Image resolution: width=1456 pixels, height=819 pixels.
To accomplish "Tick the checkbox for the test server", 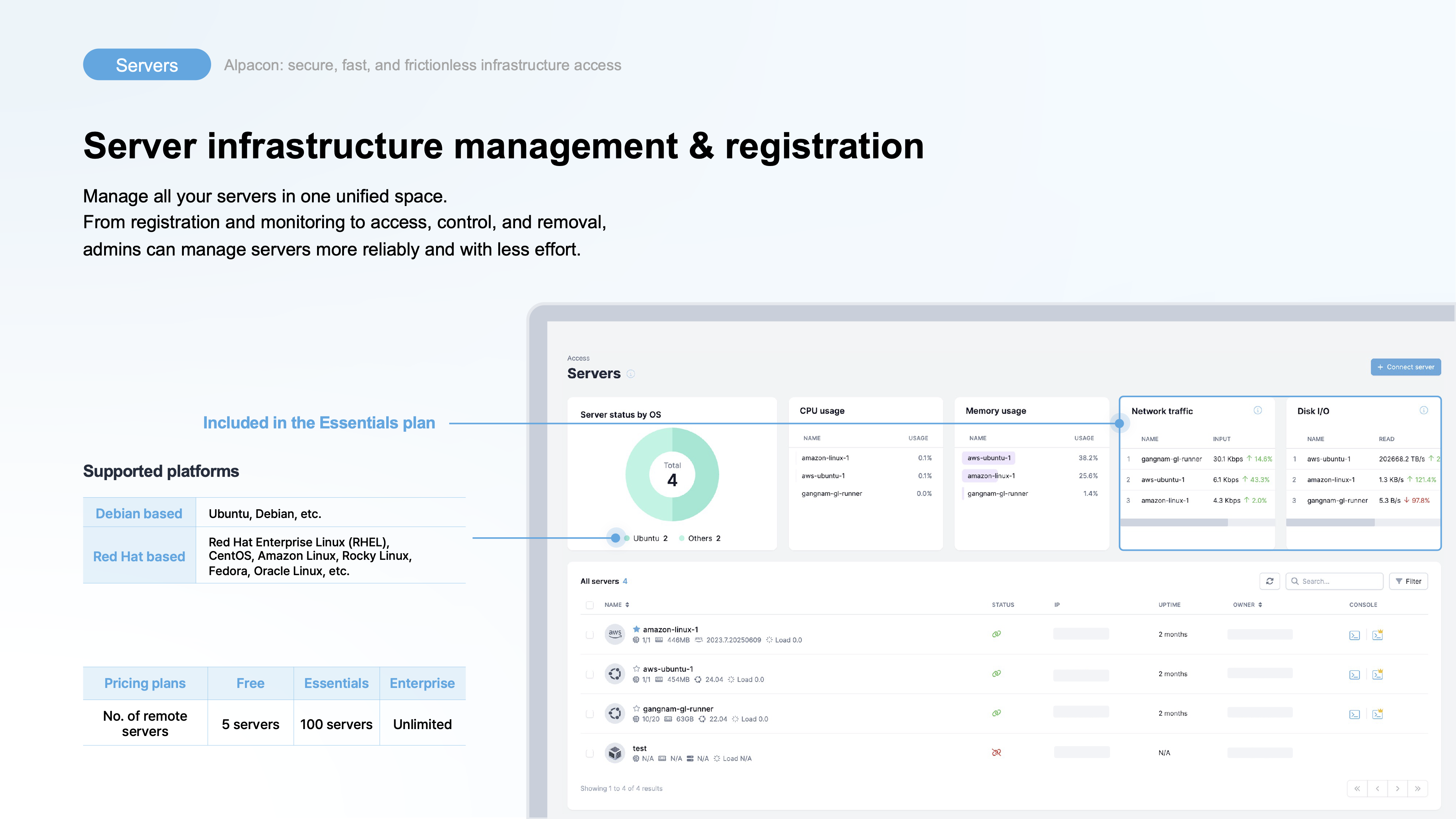I will pos(590,753).
